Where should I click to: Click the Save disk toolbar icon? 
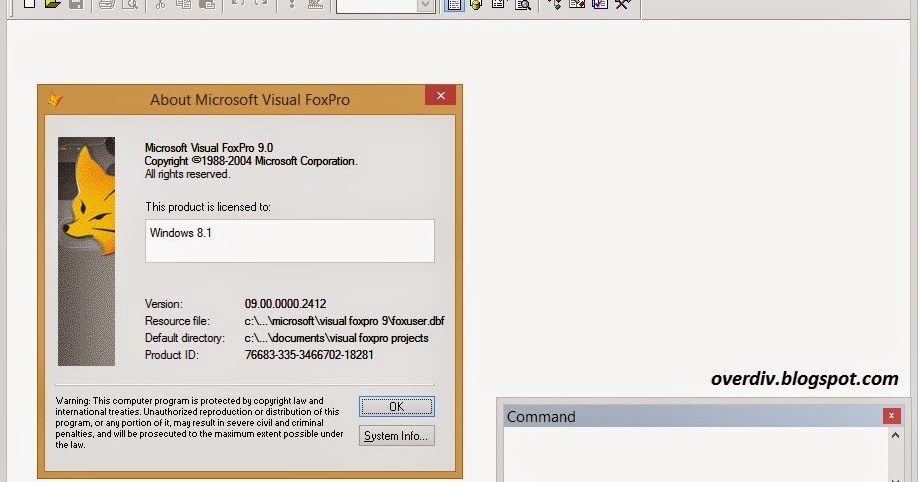pyautogui.click(x=76, y=4)
